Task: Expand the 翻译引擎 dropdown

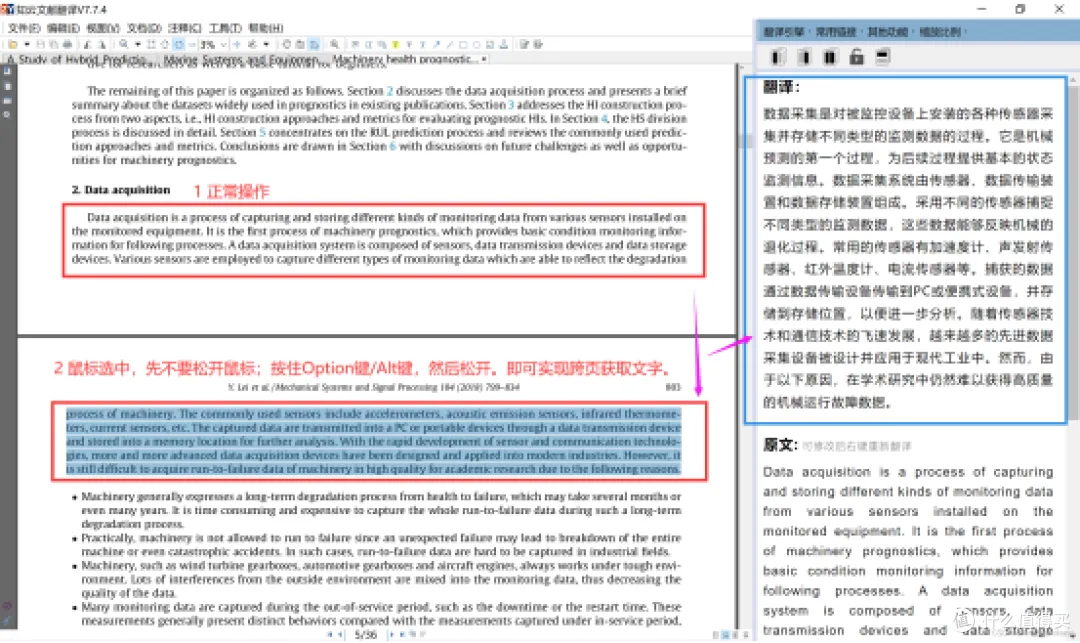Action: click(x=787, y=31)
